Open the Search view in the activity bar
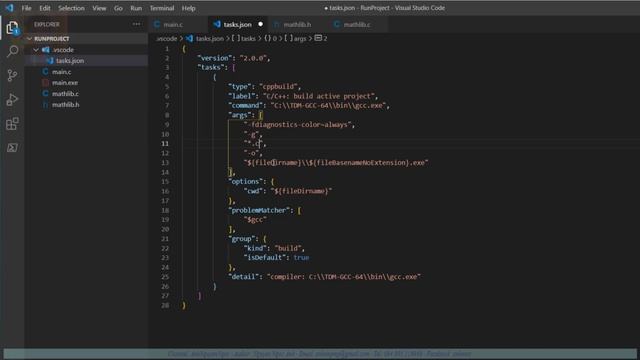The image size is (640, 360). coord(12,51)
